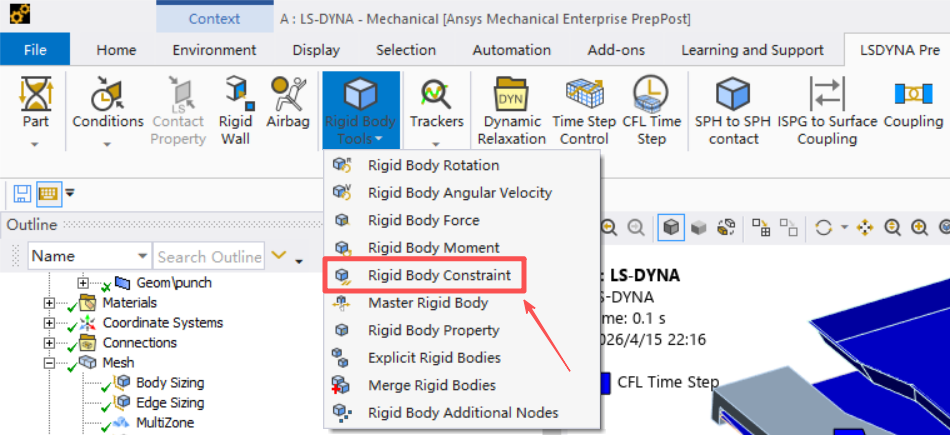This screenshot has height=435, width=950.
Task: Select the Pan view tool
Action: tap(865, 227)
